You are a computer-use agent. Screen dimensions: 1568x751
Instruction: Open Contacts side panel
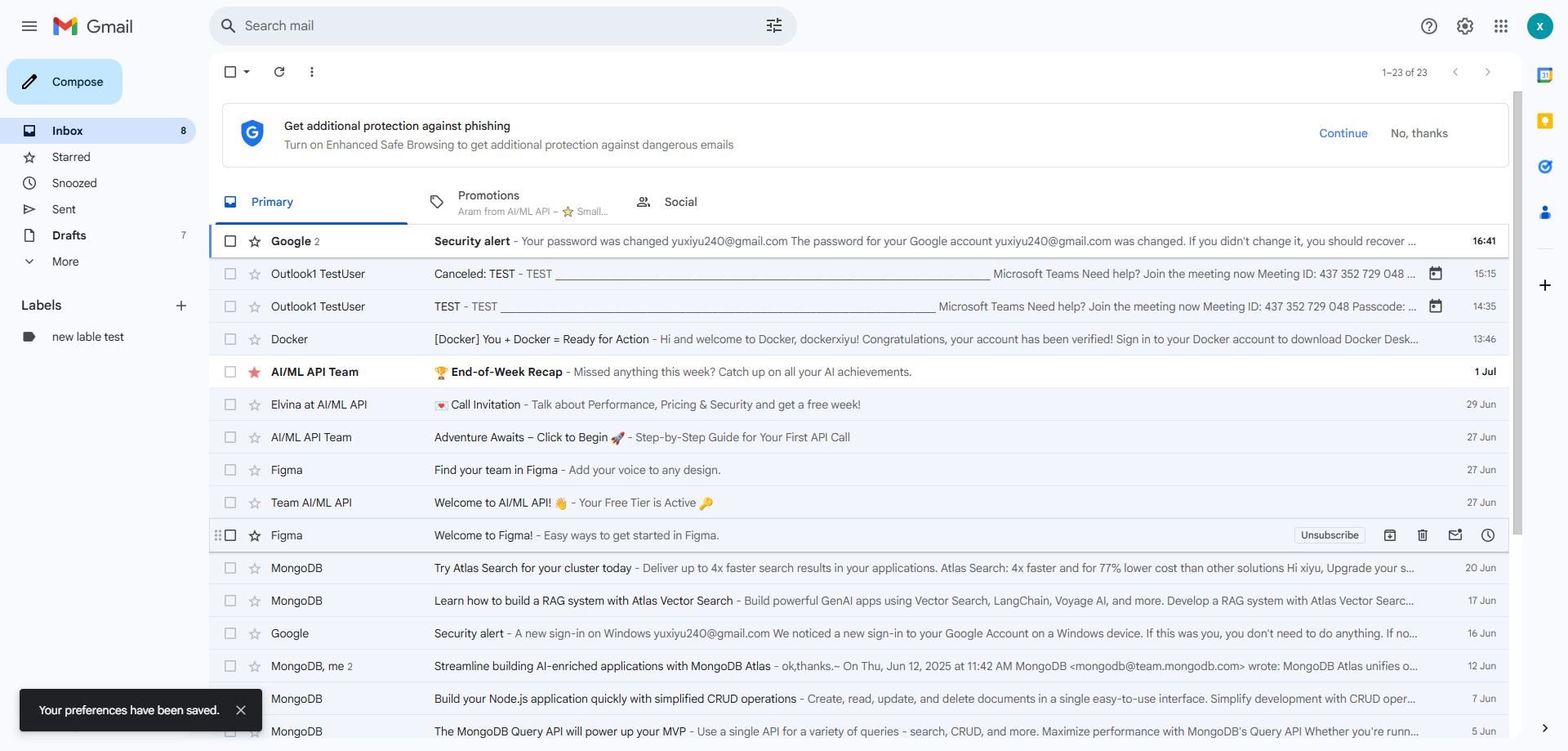click(1545, 212)
